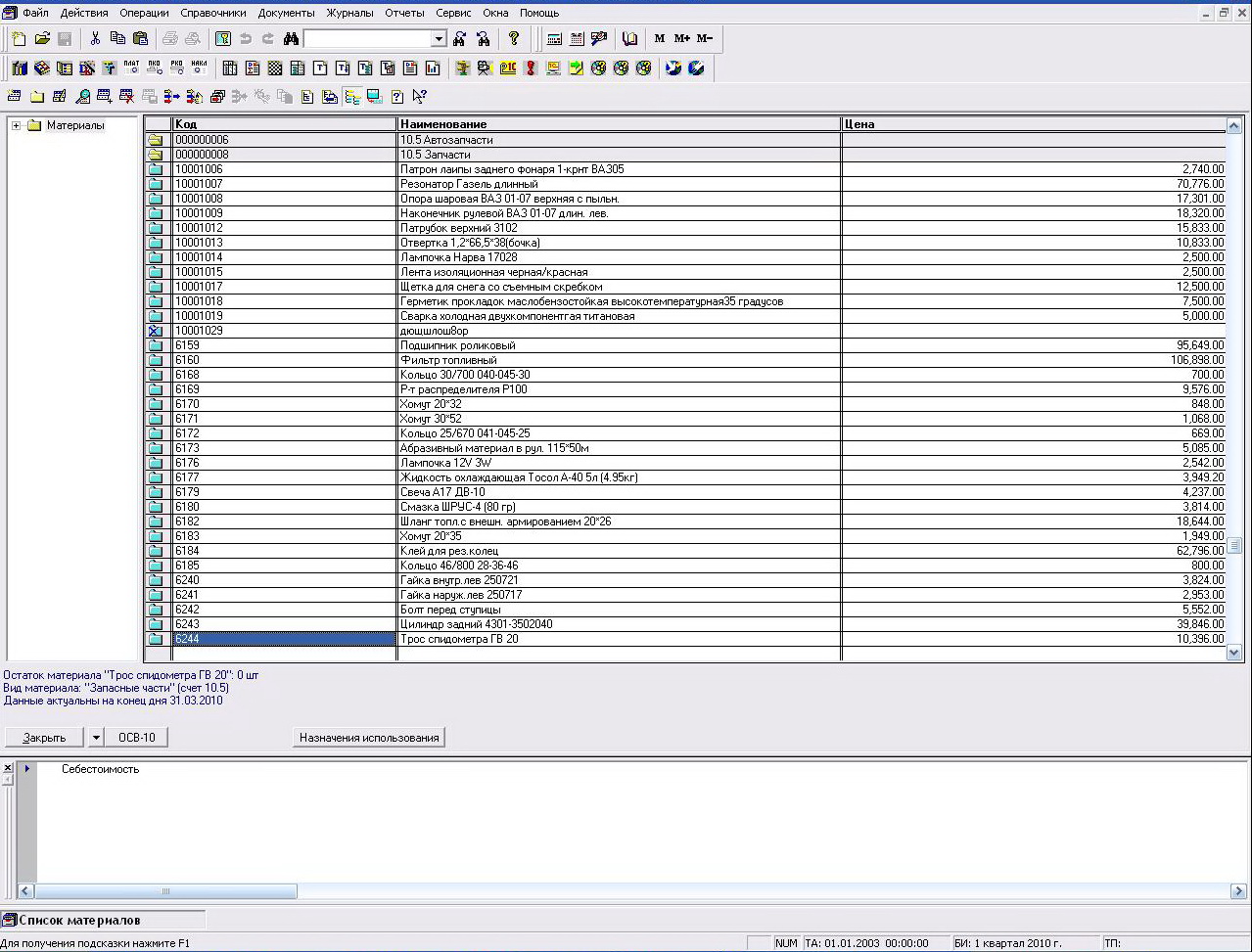1252x952 pixels.
Task: Click into the toolbar search input field
Action: tap(367, 39)
